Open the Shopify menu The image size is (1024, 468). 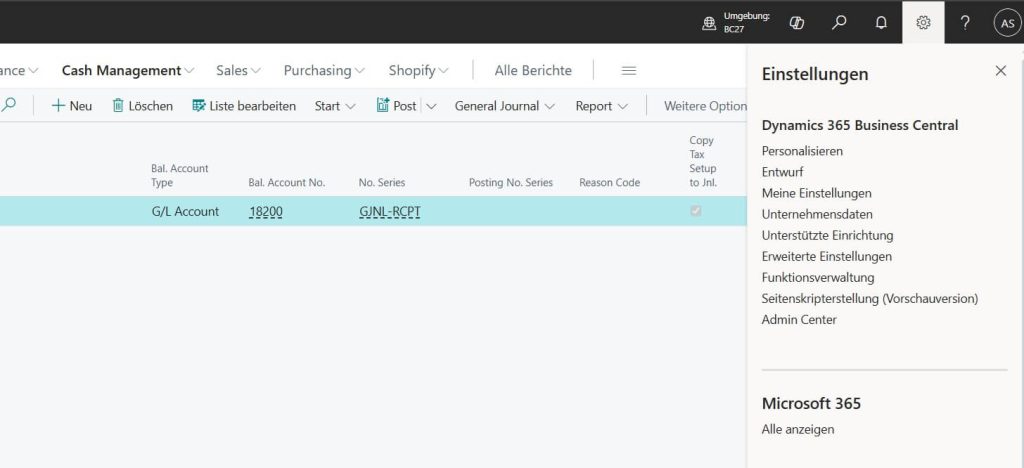(x=418, y=71)
